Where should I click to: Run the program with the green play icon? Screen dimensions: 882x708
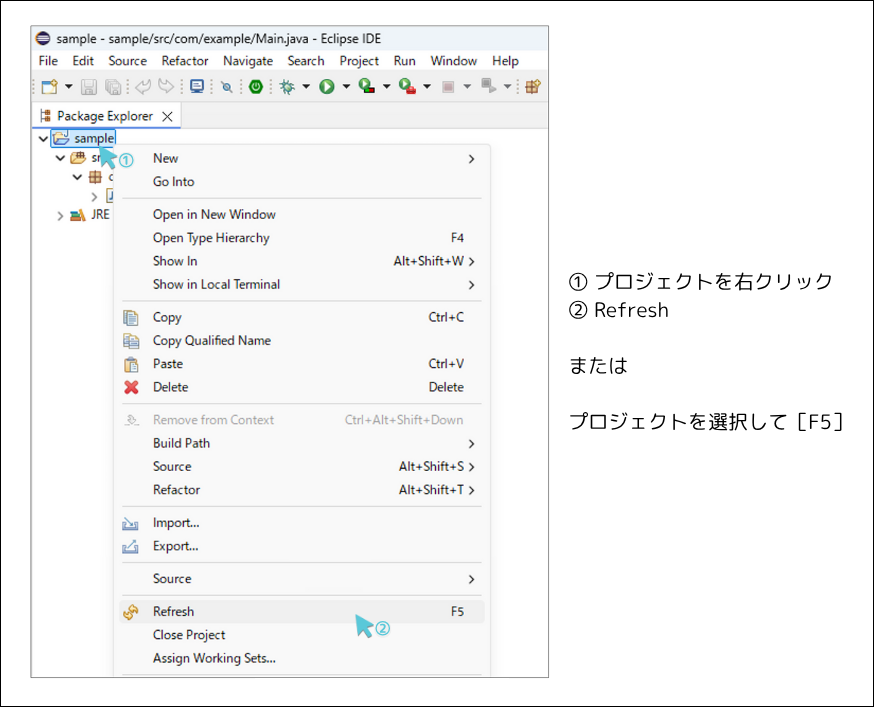327,87
